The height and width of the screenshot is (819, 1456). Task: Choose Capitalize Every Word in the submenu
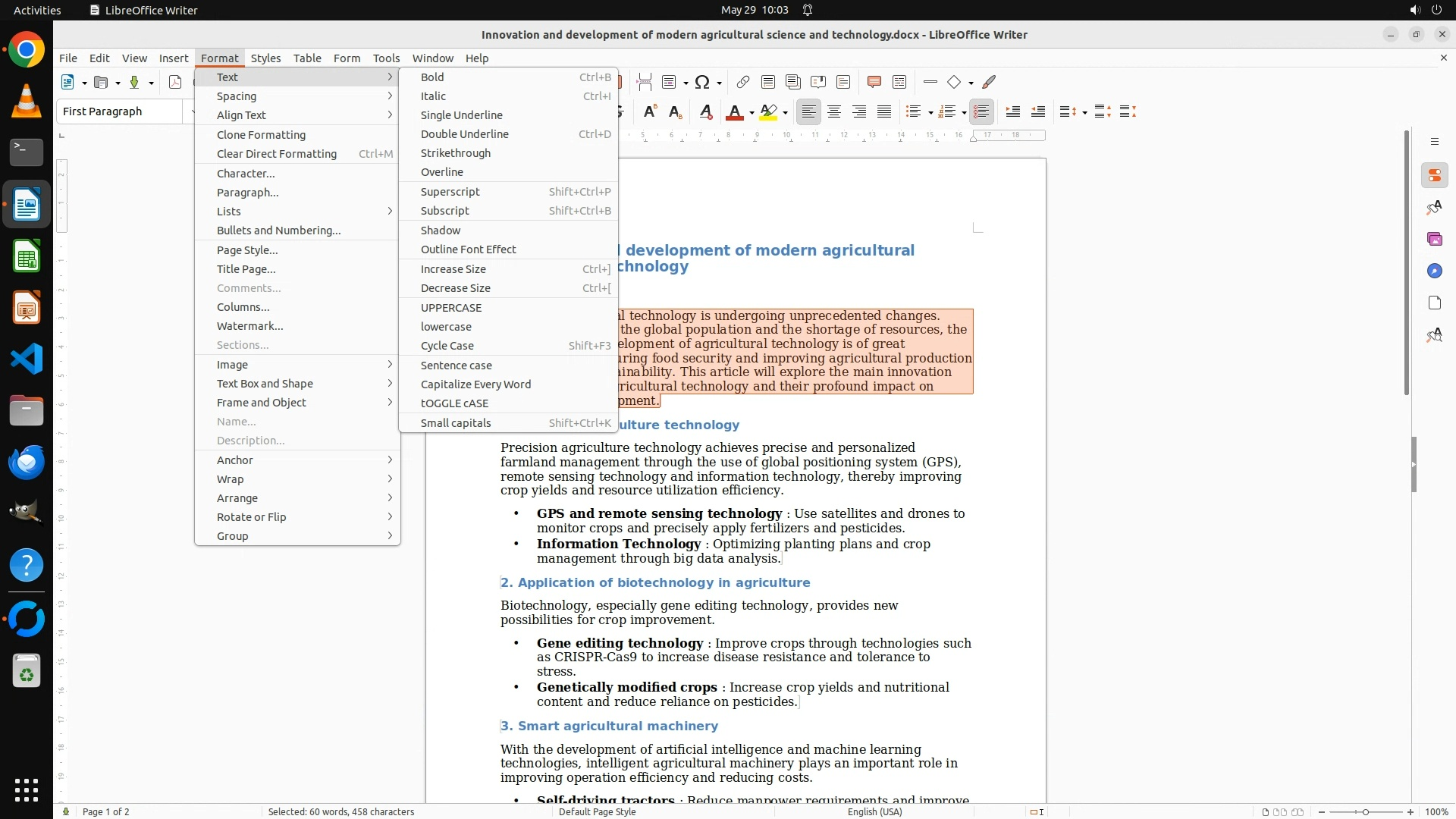[x=475, y=384]
